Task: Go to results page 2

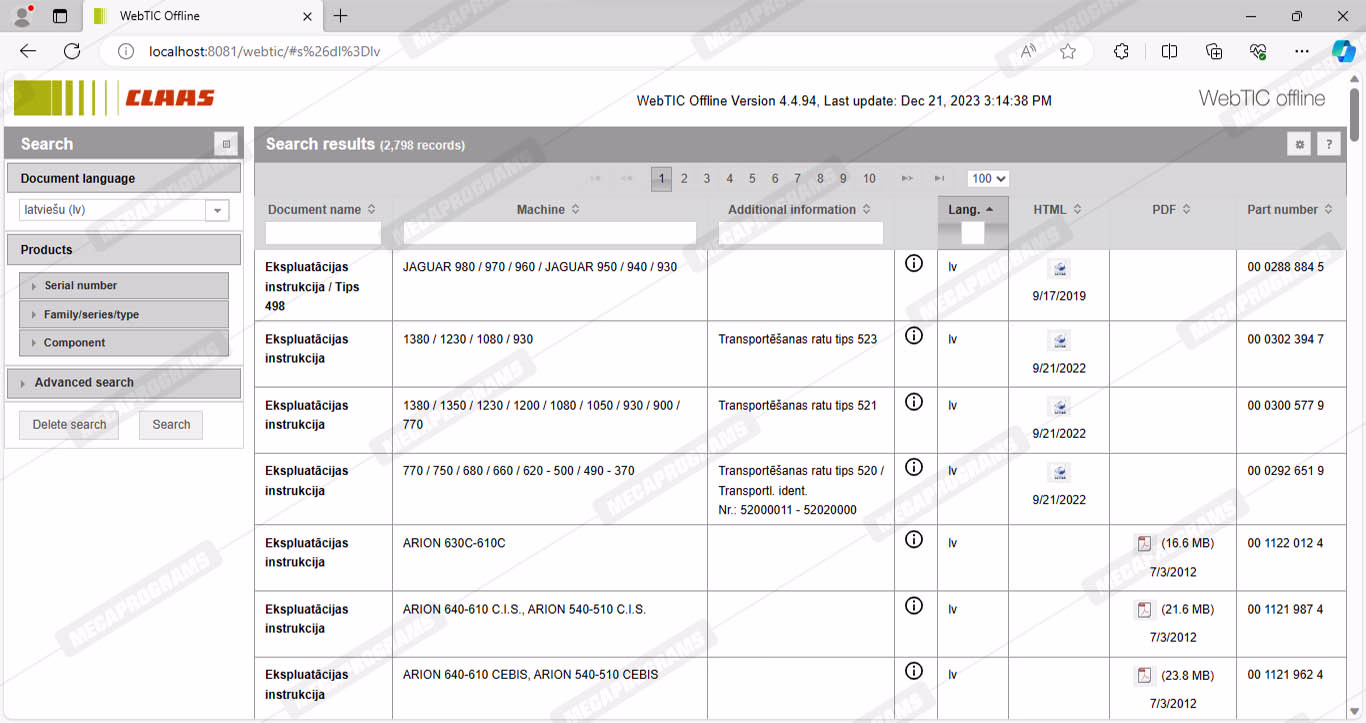Action: pyautogui.click(x=684, y=179)
